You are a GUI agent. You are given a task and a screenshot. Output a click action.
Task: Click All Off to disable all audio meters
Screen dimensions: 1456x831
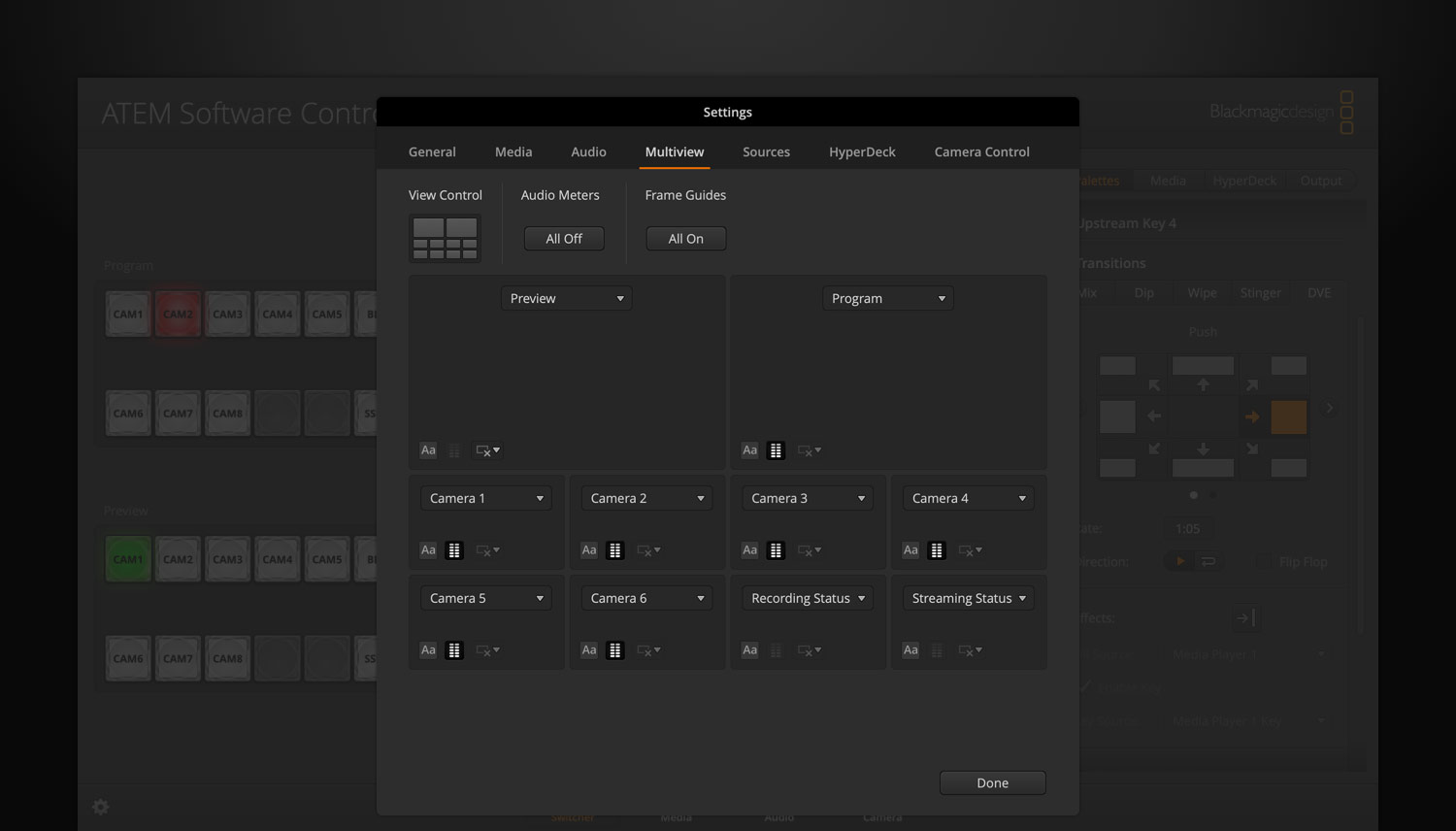563,238
